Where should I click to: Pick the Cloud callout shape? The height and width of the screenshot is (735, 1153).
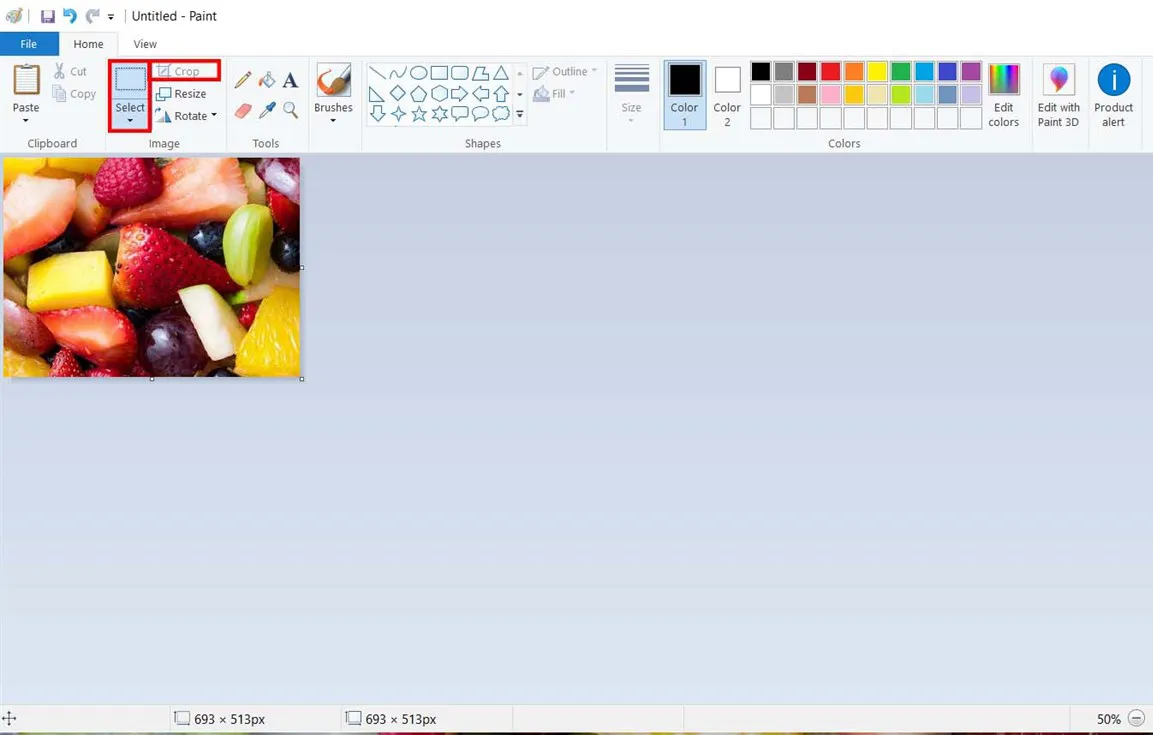[x=501, y=113]
